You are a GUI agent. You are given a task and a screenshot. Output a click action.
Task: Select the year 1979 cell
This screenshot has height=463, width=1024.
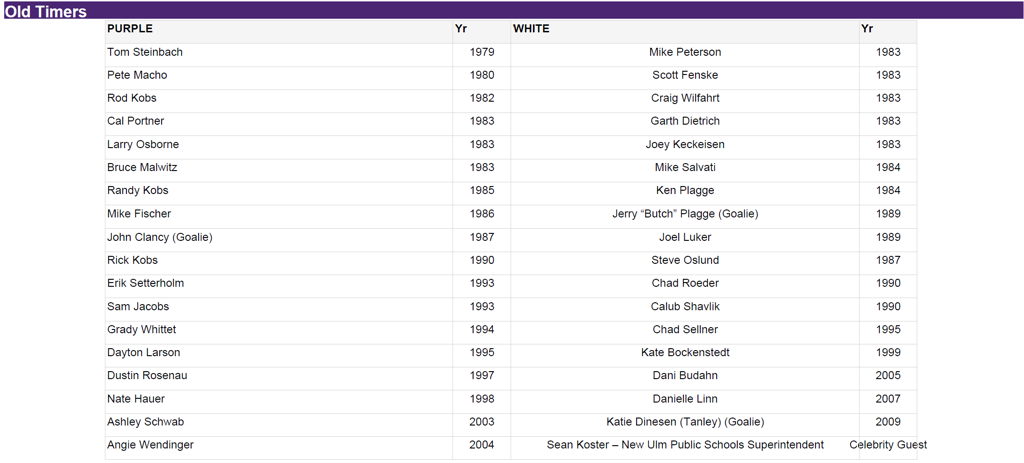click(481, 52)
